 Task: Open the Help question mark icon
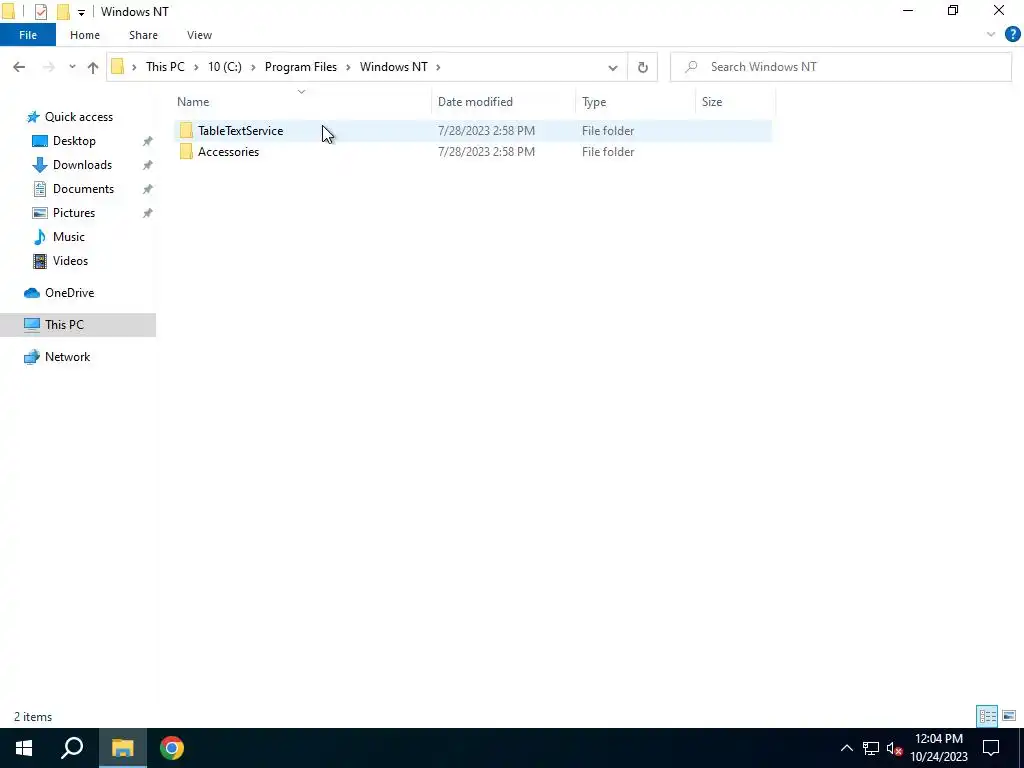[x=1012, y=35]
